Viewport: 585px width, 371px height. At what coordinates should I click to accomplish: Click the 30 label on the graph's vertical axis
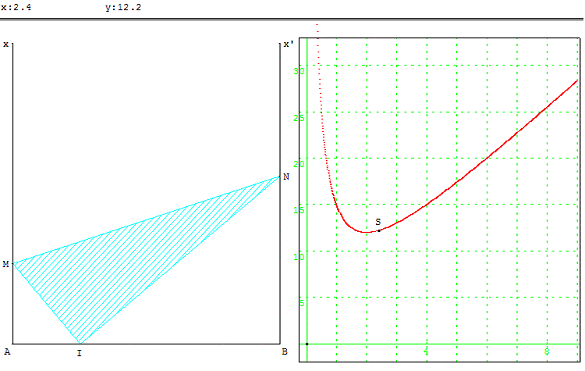[298, 71]
